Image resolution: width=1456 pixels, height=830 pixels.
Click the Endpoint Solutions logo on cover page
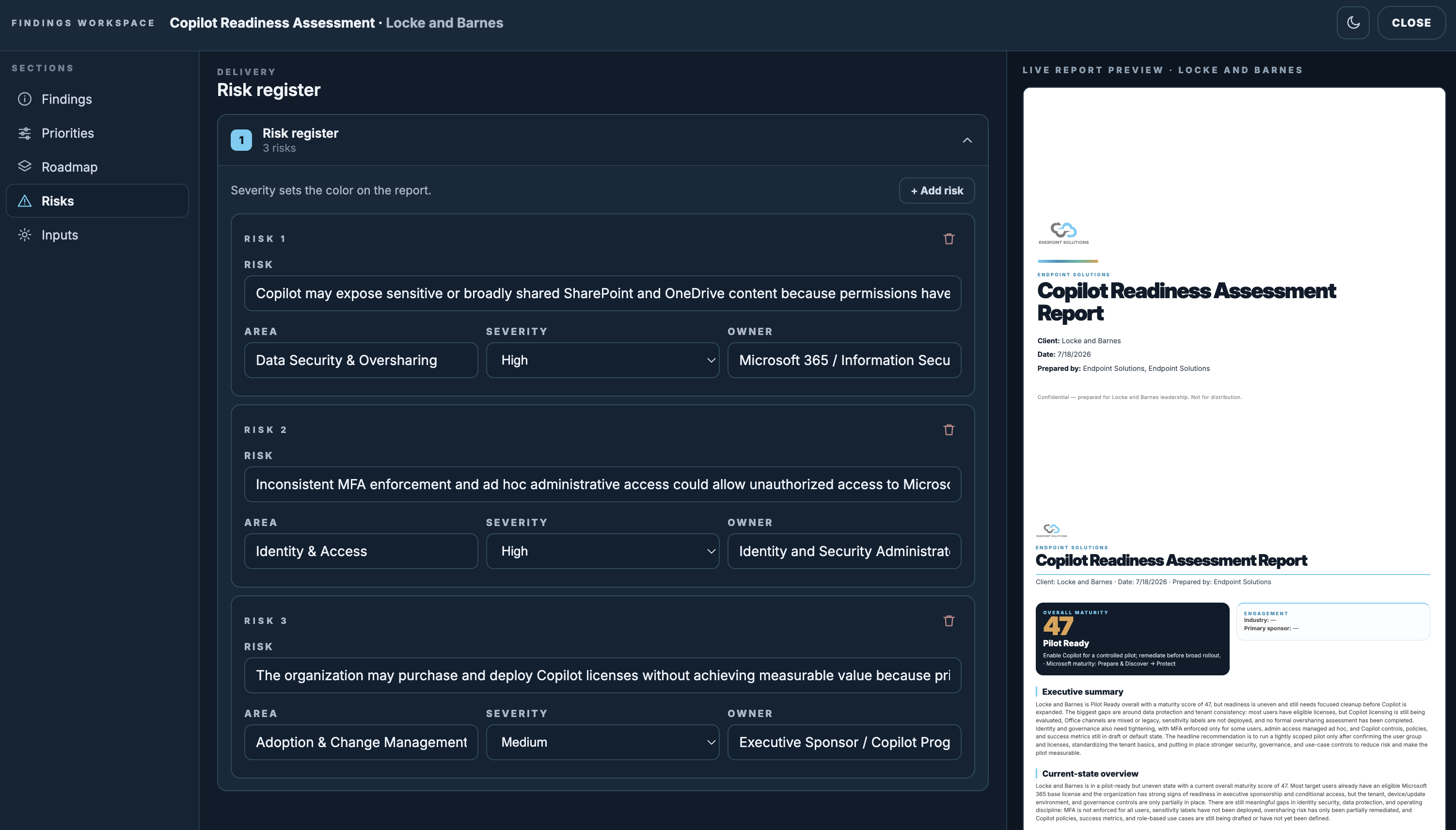coord(1063,233)
